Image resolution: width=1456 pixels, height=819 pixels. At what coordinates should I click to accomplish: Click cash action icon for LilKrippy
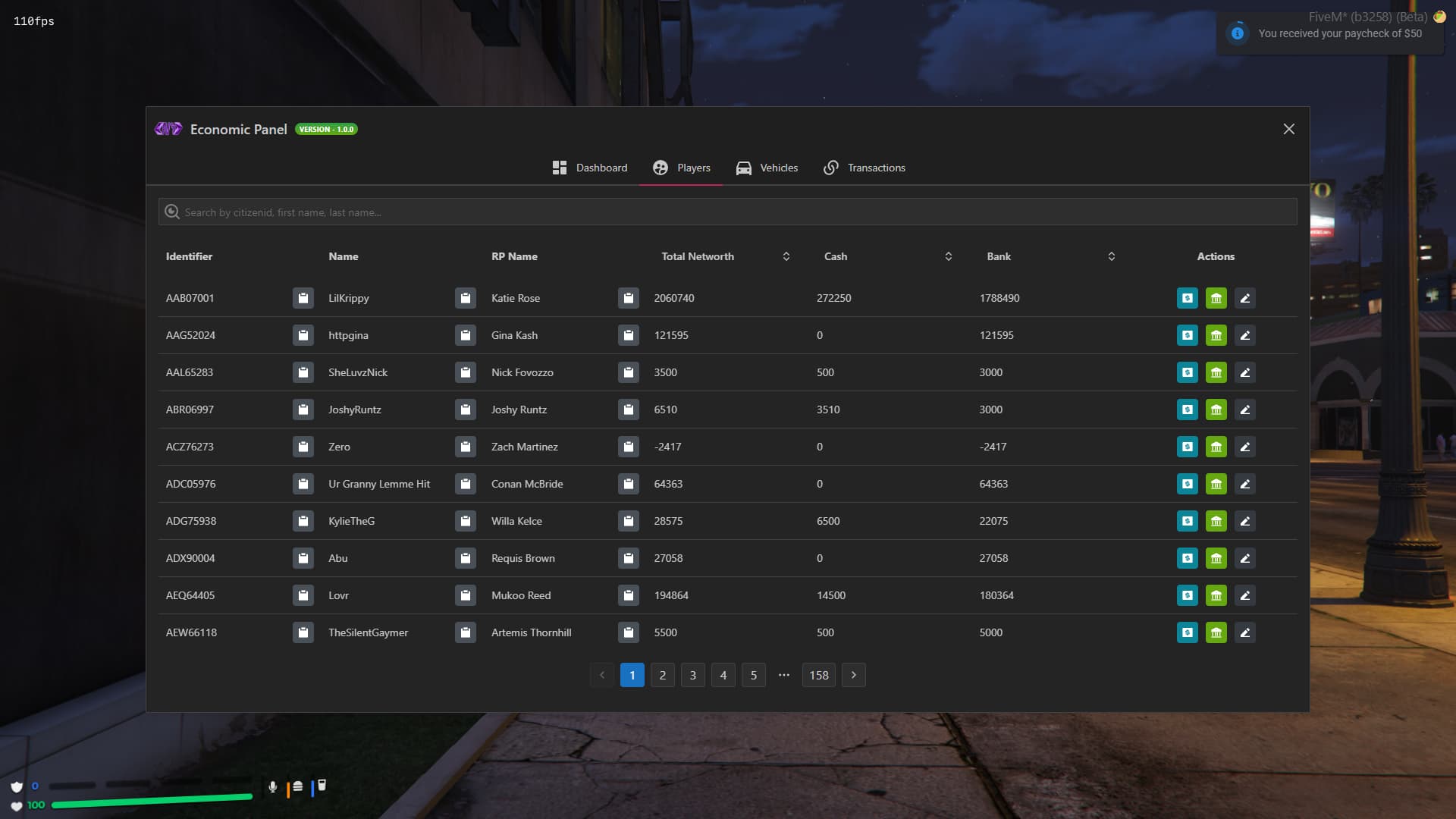click(x=1187, y=298)
